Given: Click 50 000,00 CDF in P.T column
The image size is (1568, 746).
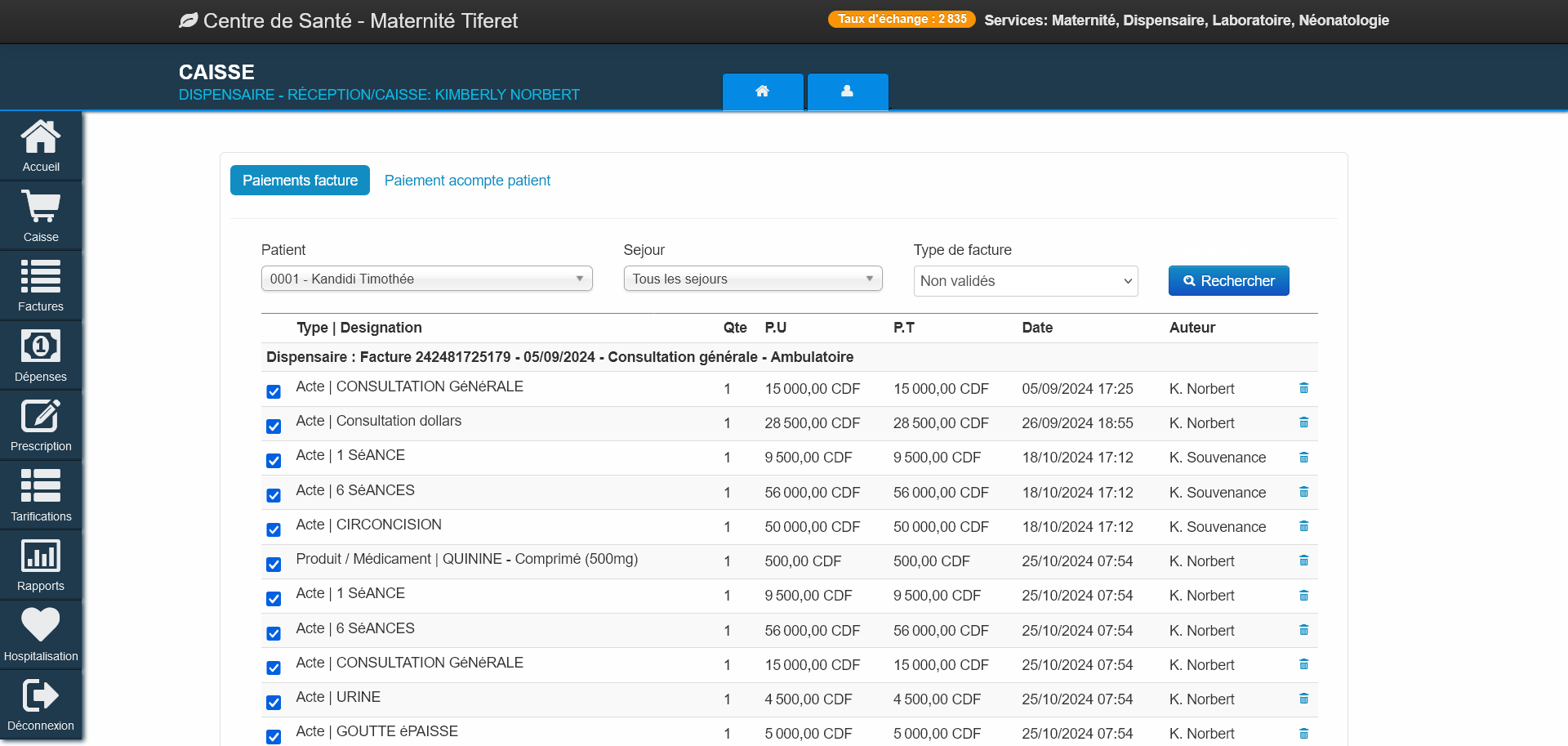Looking at the screenshot, I should click(x=941, y=527).
